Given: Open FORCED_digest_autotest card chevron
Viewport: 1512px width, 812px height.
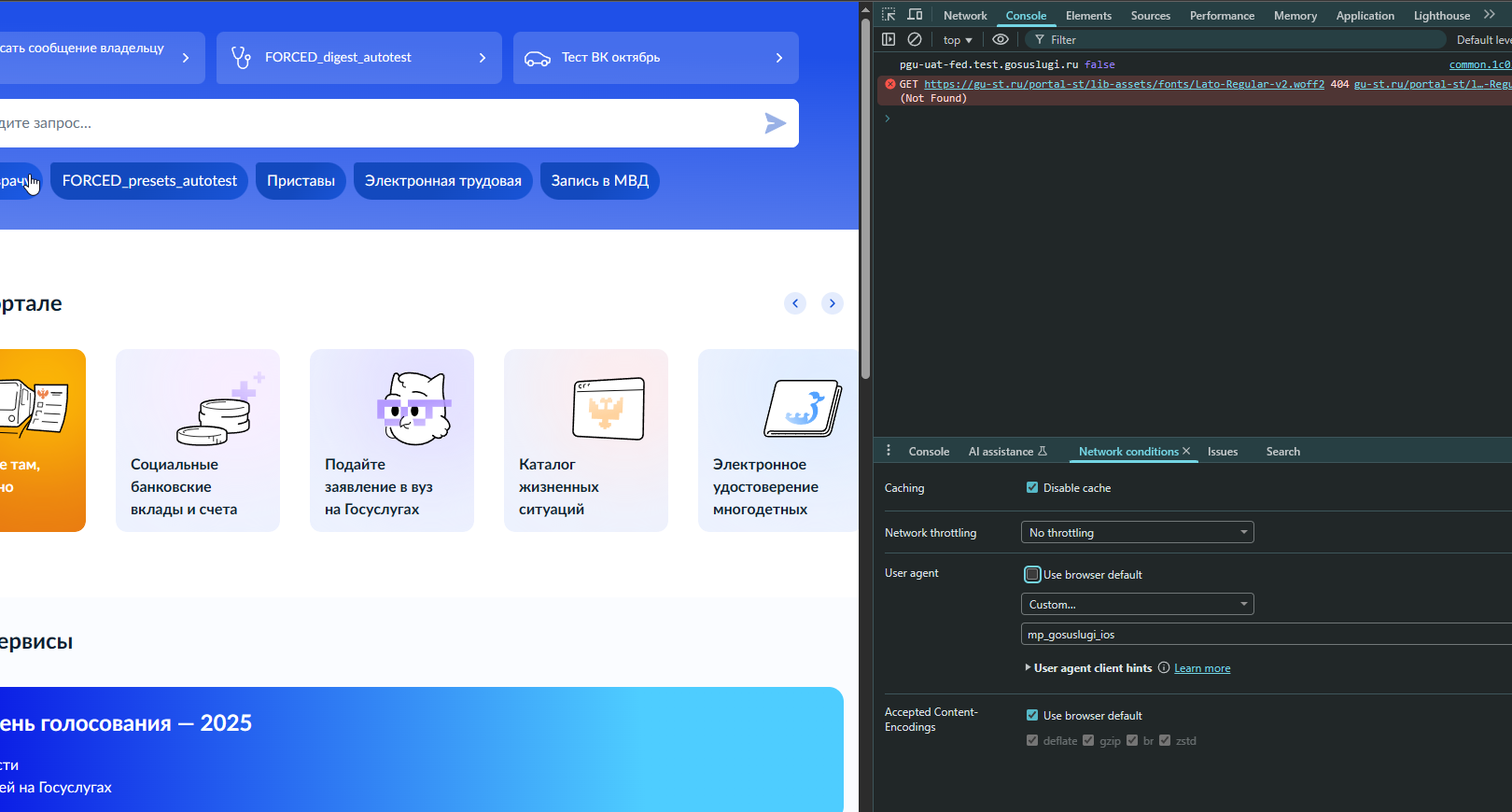Looking at the screenshot, I should point(483,58).
